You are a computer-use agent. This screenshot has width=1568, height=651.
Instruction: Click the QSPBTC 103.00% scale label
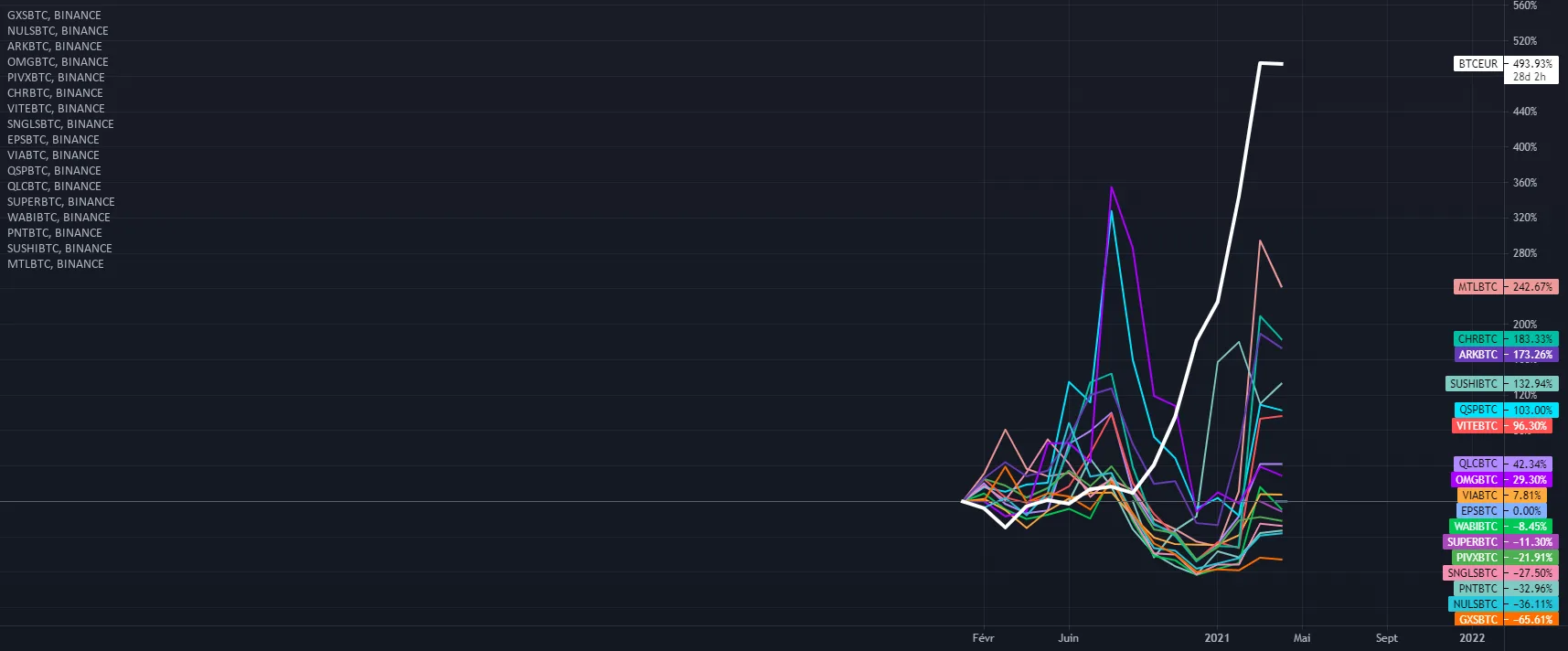pyautogui.click(x=1506, y=411)
